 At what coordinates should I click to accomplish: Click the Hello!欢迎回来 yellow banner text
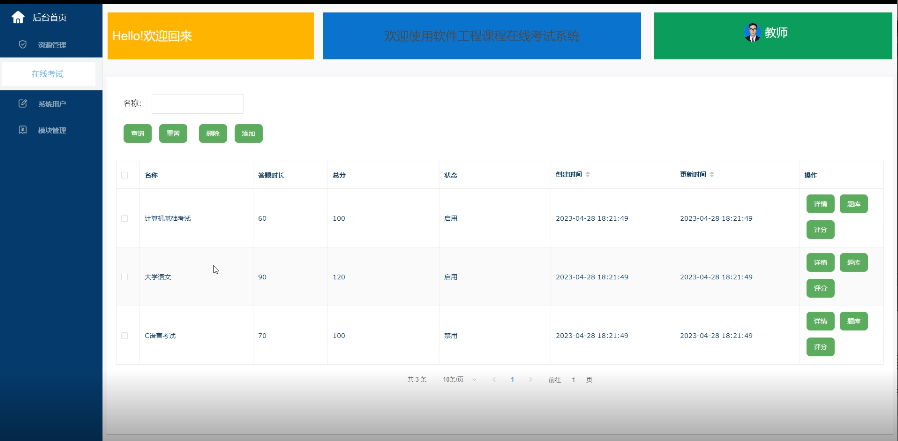click(x=152, y=36)
